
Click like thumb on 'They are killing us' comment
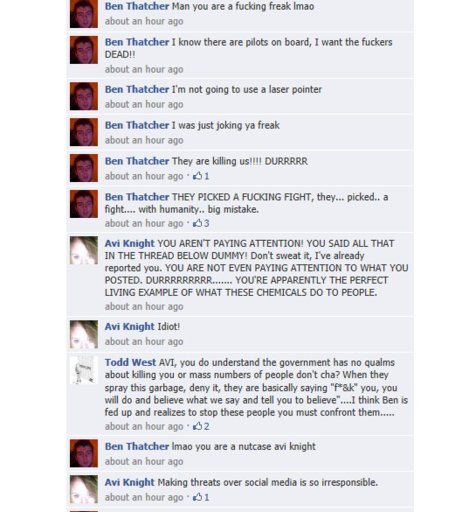click(x=197, y=175)
